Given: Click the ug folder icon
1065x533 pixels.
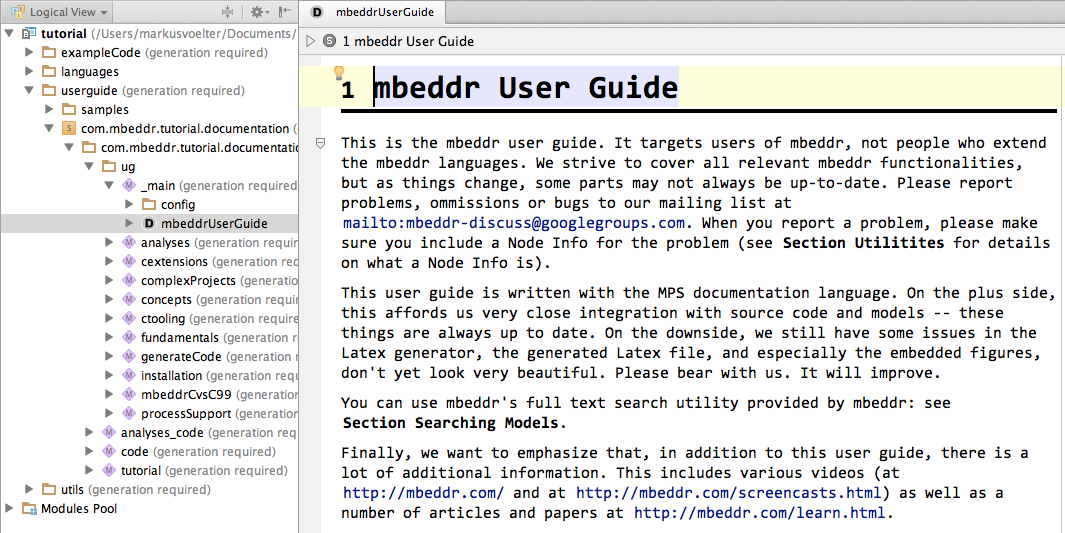Looking at the screenshot, I should [x=109, y=166].
